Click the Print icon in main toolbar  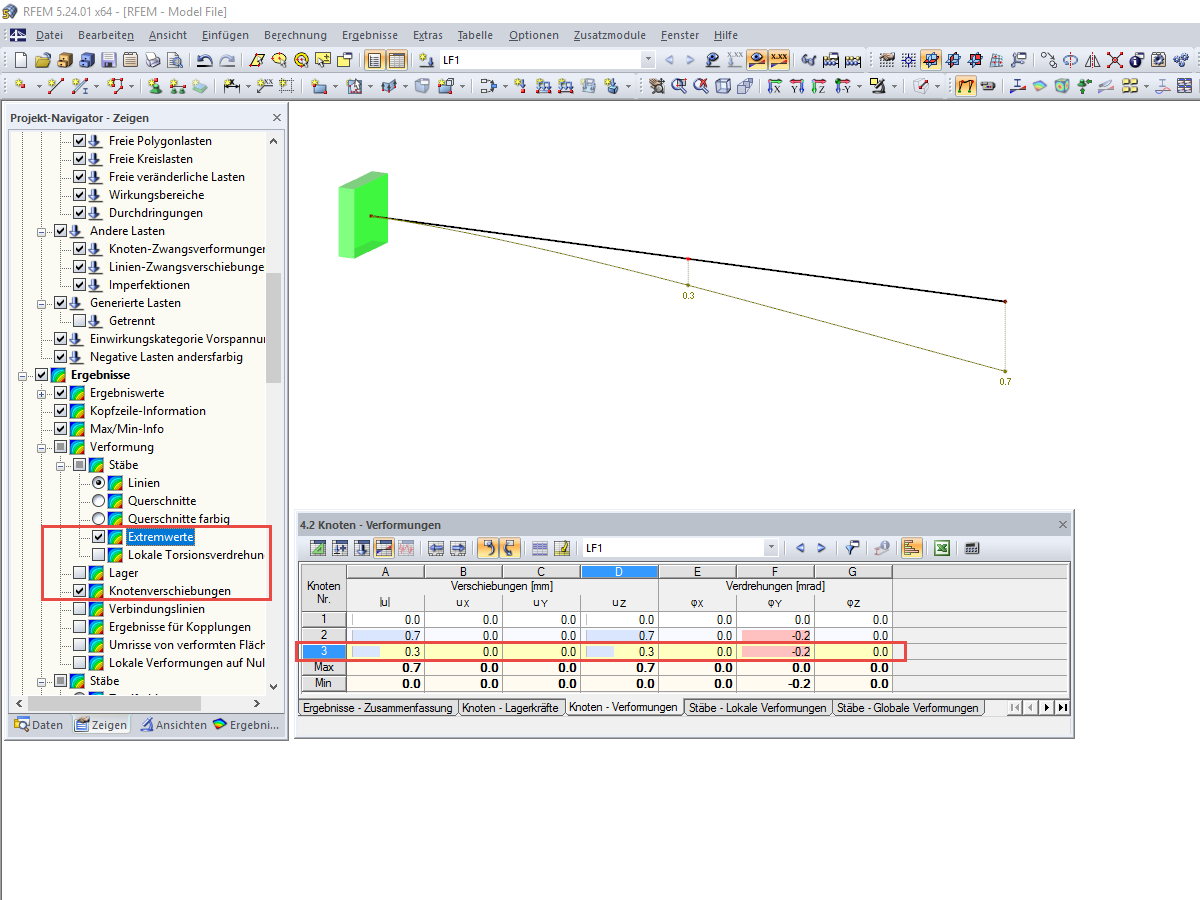153,60
